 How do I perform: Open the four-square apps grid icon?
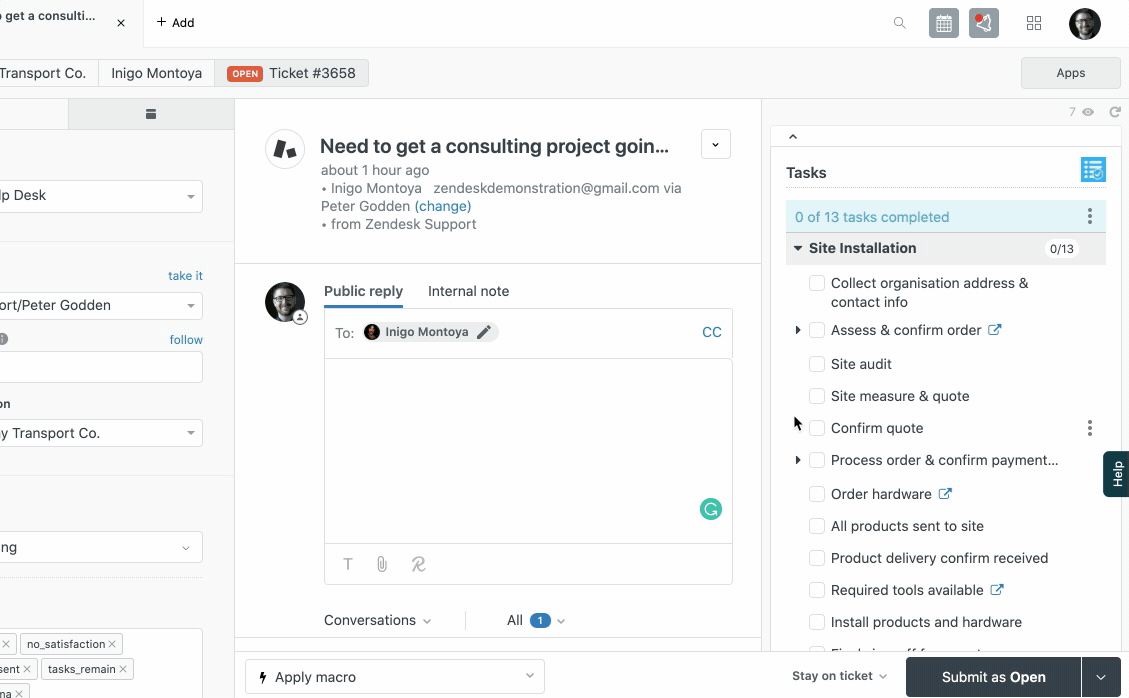tap(1033, 22)
